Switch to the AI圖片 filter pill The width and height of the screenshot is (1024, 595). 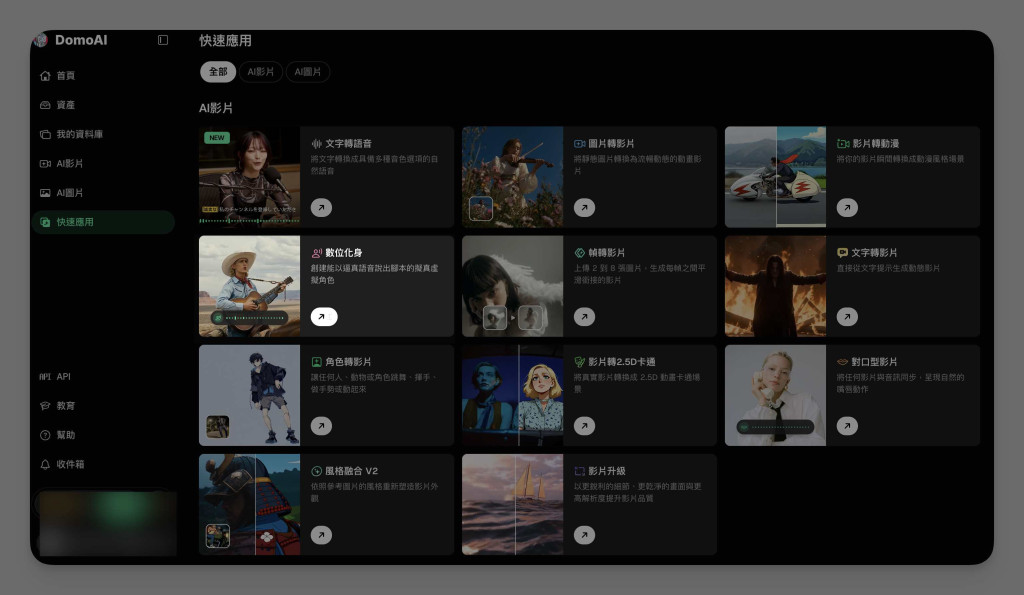pyautogui.click(x=308, y=72)
